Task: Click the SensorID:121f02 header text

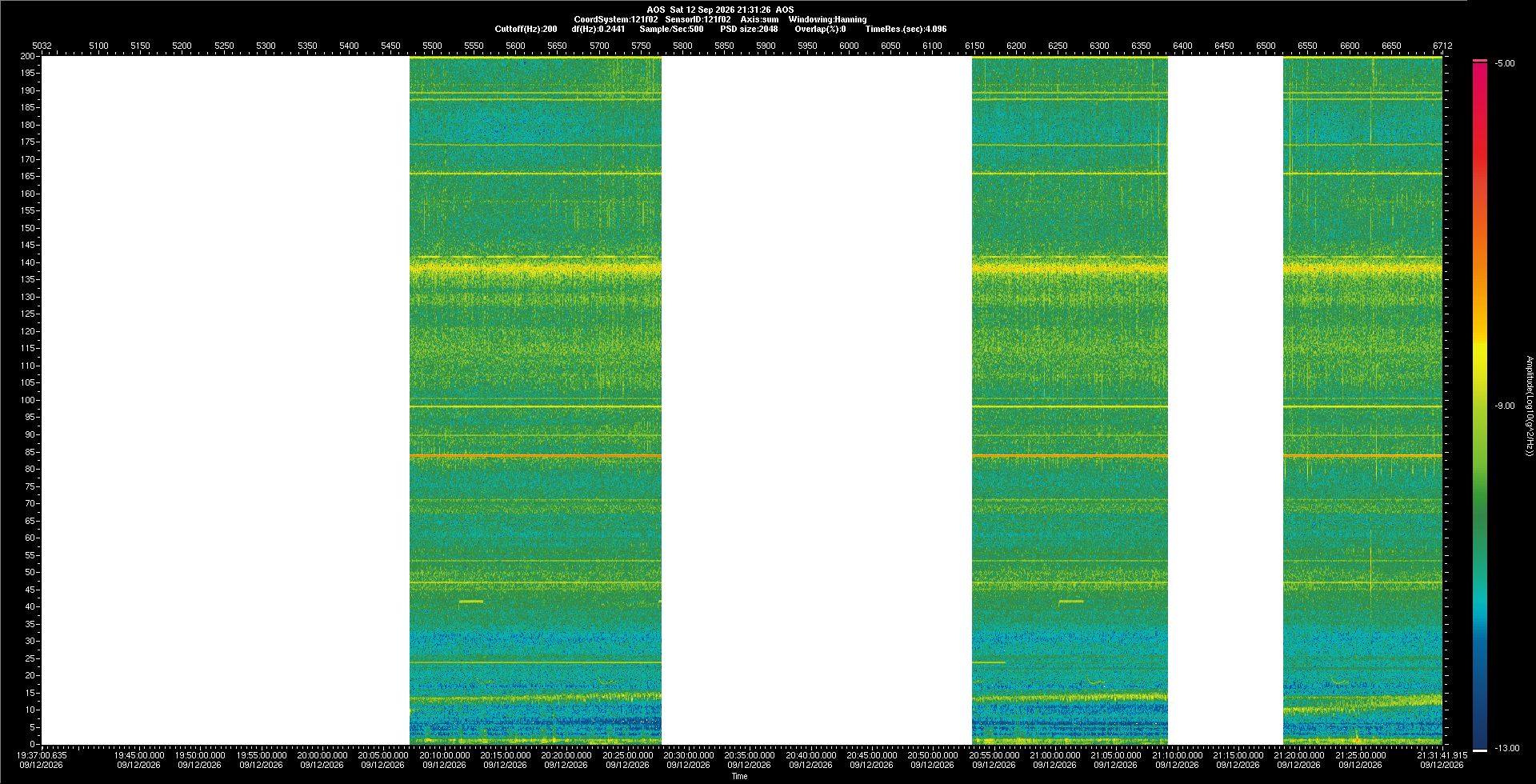Action: pyautogui.click(x=698, y=19)
